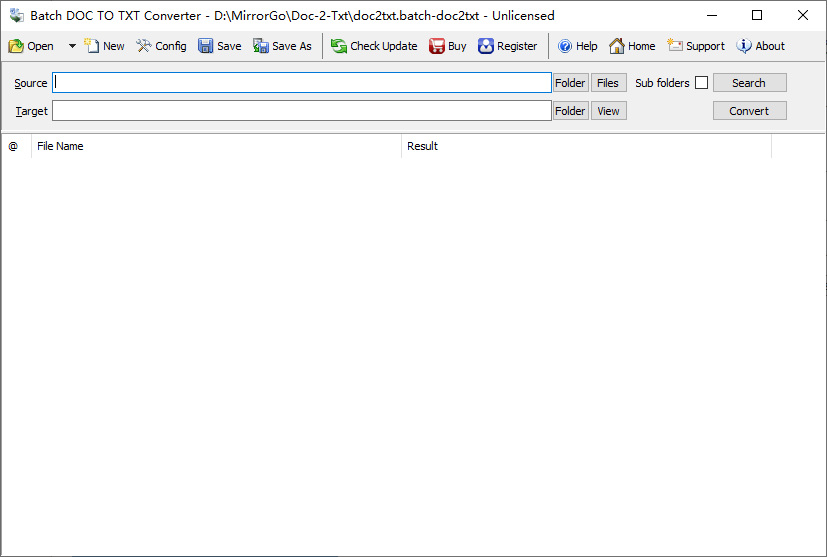827x557 pixels.
Task: Click the @ column header
Action: [16, 146]
